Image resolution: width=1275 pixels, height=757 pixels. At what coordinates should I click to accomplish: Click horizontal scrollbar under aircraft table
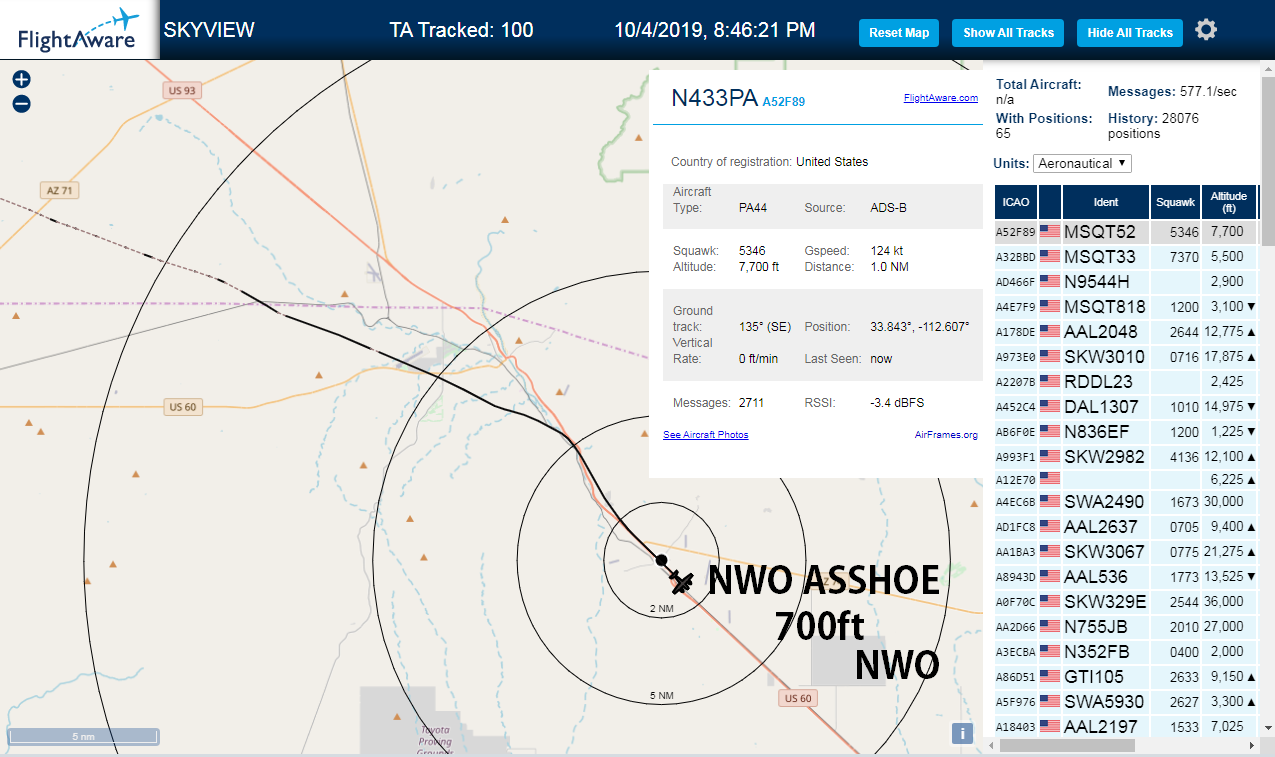point(1065,745)
